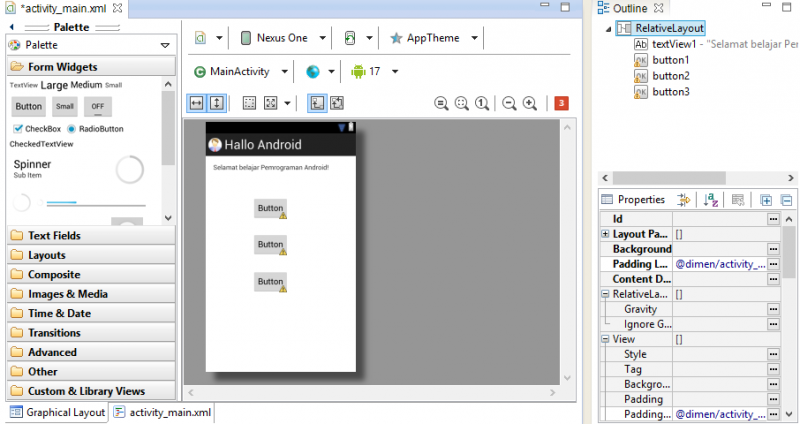Click the AppTheme star icon
Screen dimensions: 800x424
coord(396,38)
